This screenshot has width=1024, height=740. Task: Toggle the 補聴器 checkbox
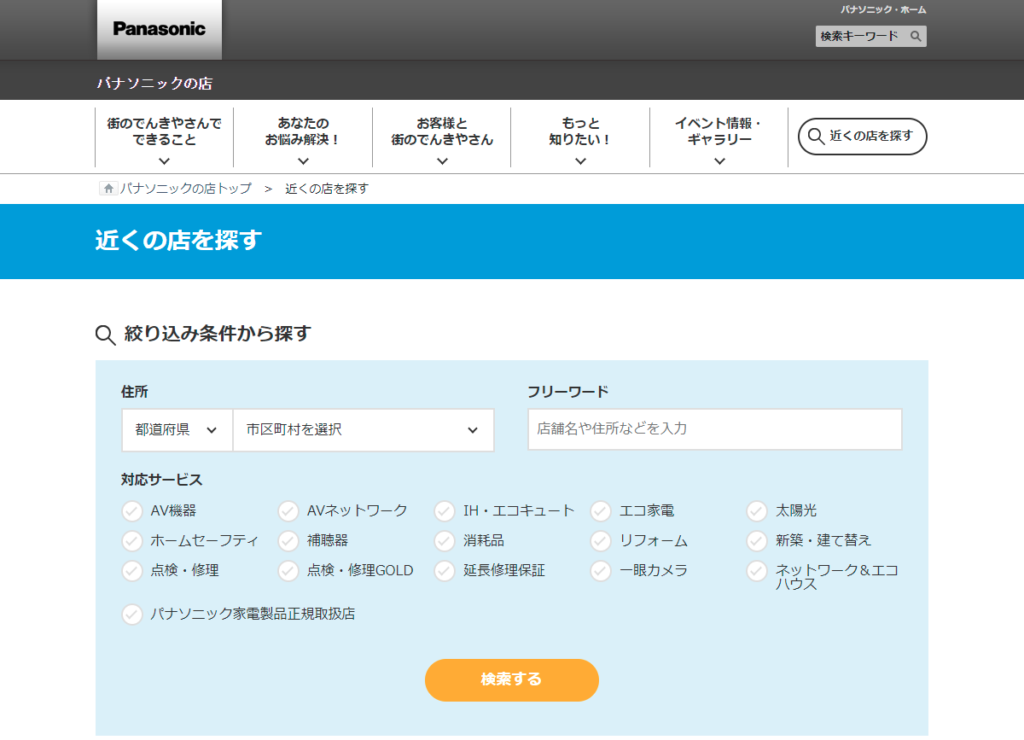coord(288,541)
